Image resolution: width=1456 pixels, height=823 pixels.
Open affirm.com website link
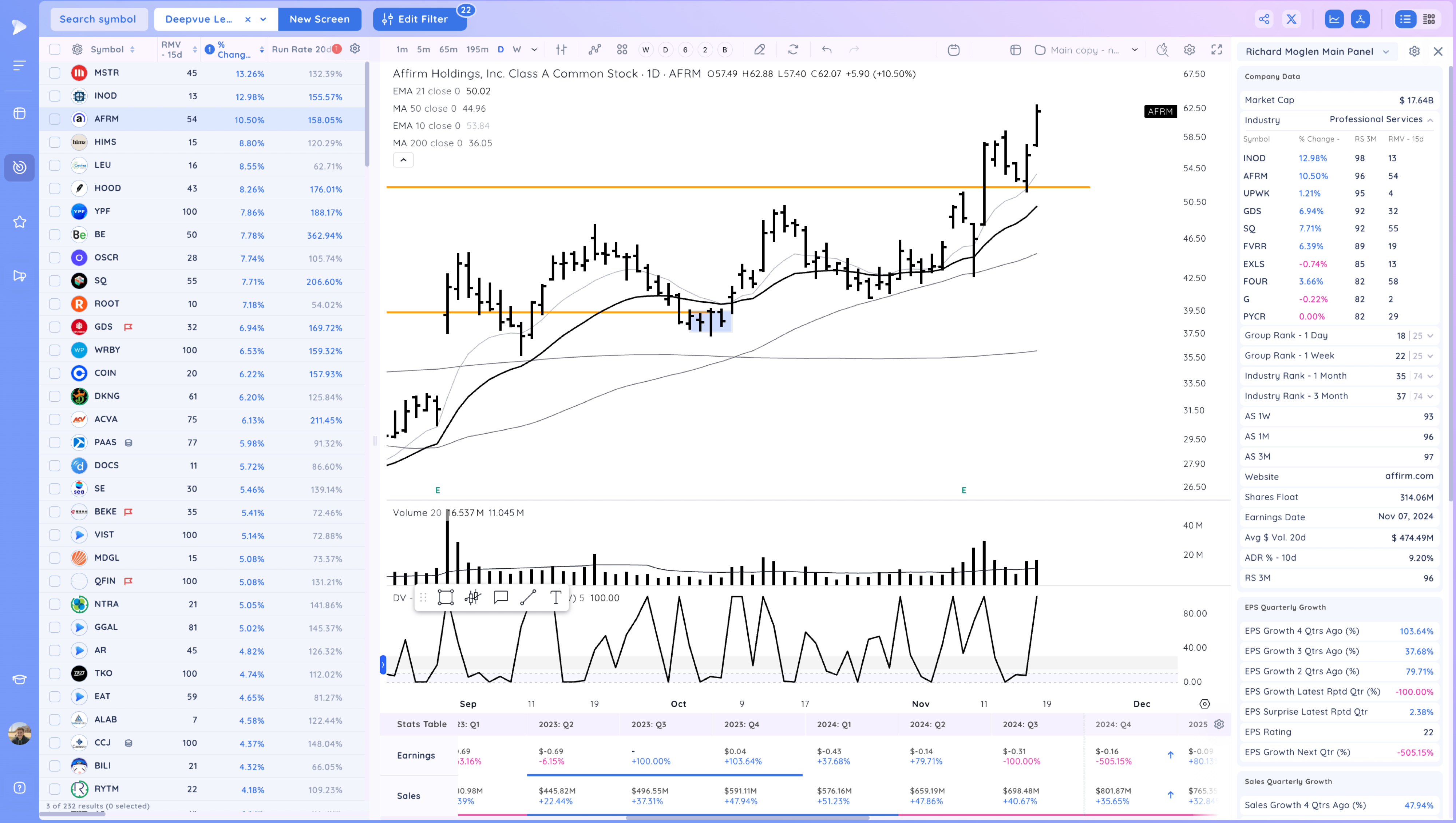point(1409,476)
